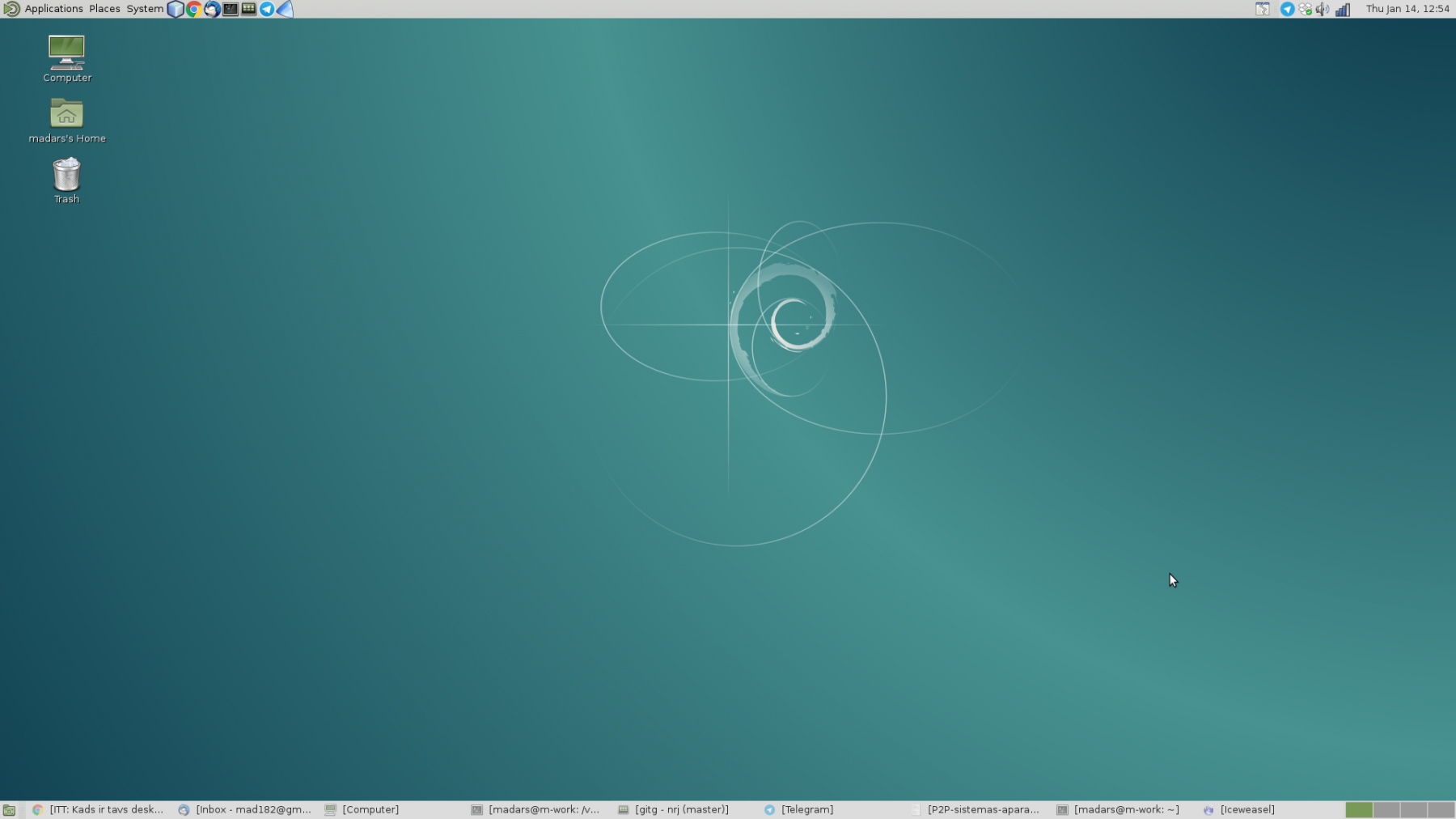Restore the 'ITT: Kads ir tavs desk...' Chrome window
Viewport: 1456px width, 819px height.
pos(98,809)
